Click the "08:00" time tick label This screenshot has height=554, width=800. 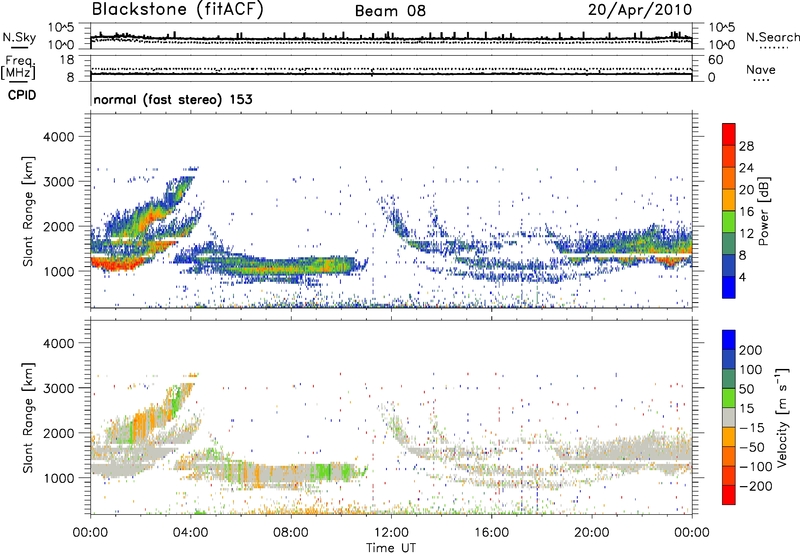291,533
